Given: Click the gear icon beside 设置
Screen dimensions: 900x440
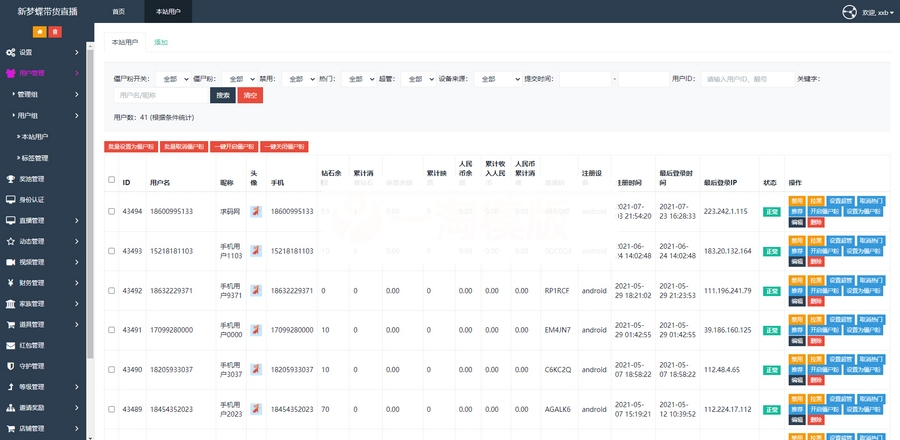Looking at the screenshot, I should (11, 52).
